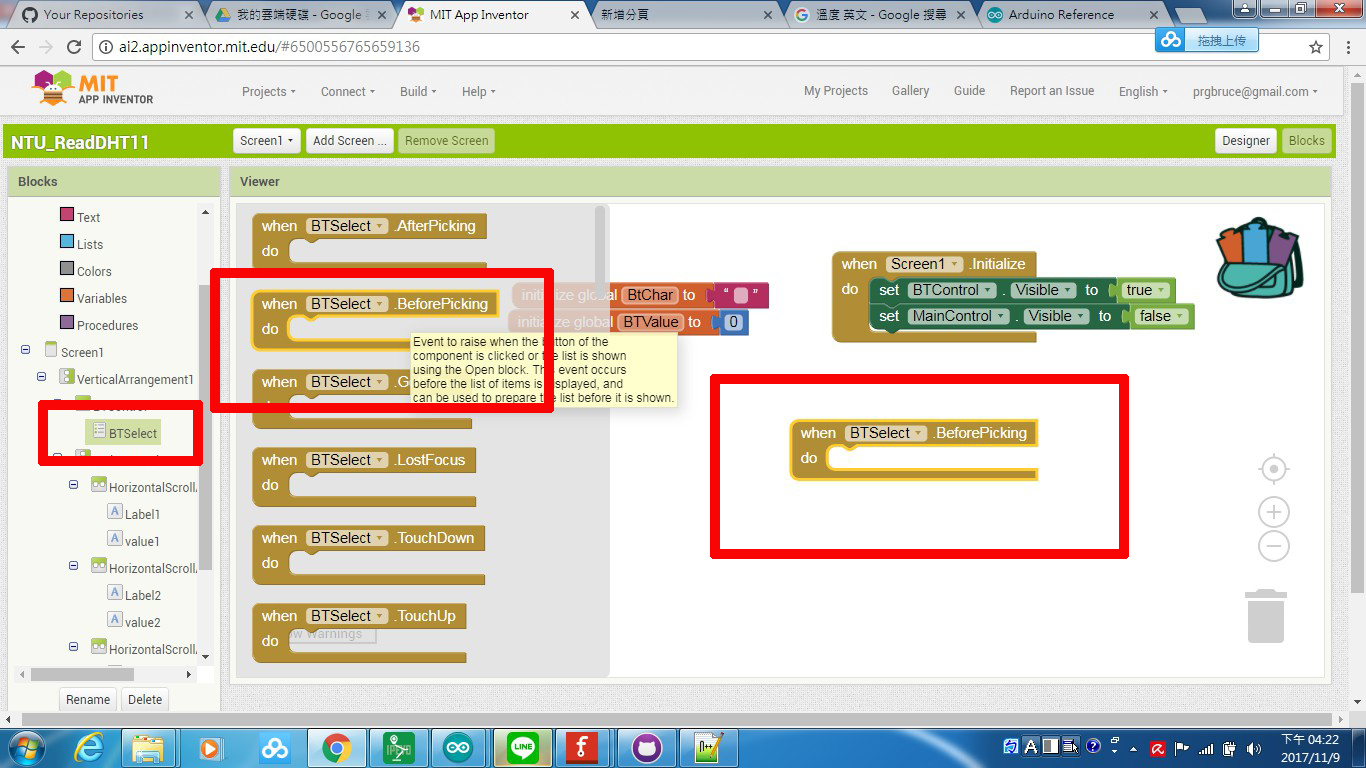Open the Gallery link
The width and height of the screenshot is (1366, 768).
tap(910, 90)
